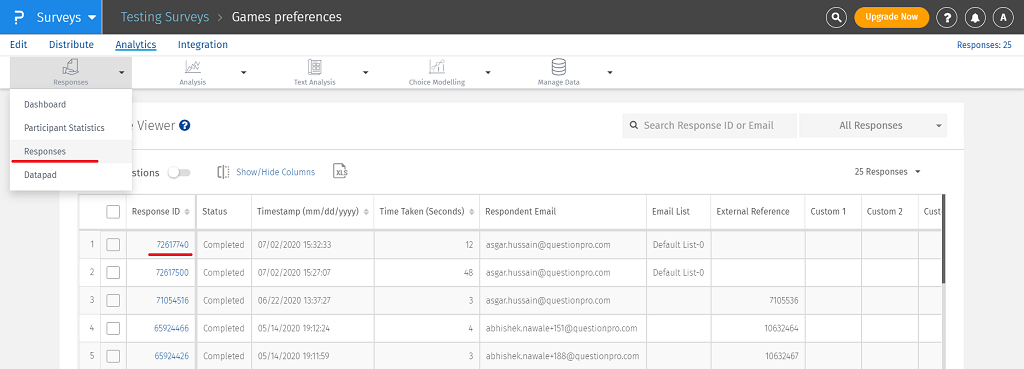Switch to the Edit tab
This screenshot has height=369, width=1024.
19,45
